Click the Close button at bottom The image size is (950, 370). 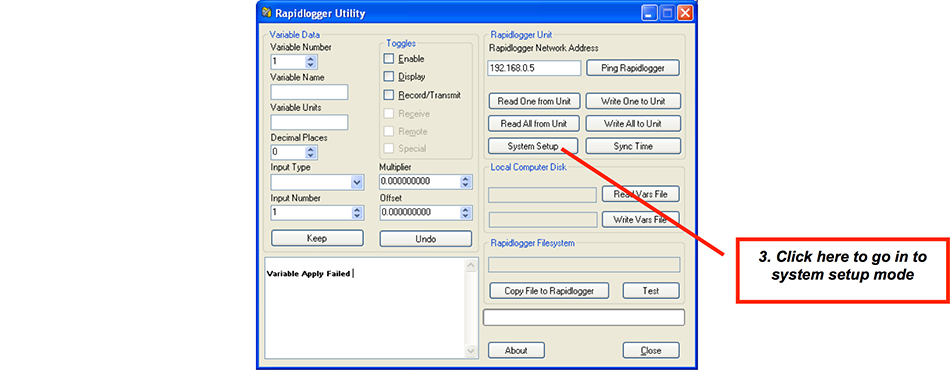tap(651, 350)
